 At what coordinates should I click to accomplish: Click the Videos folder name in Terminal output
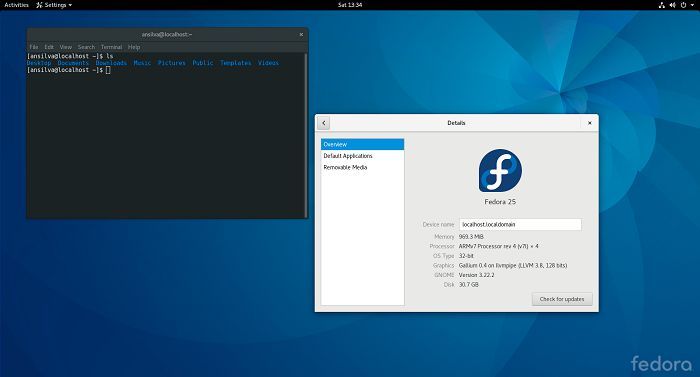pyautogui.click(x=268, y=63)
